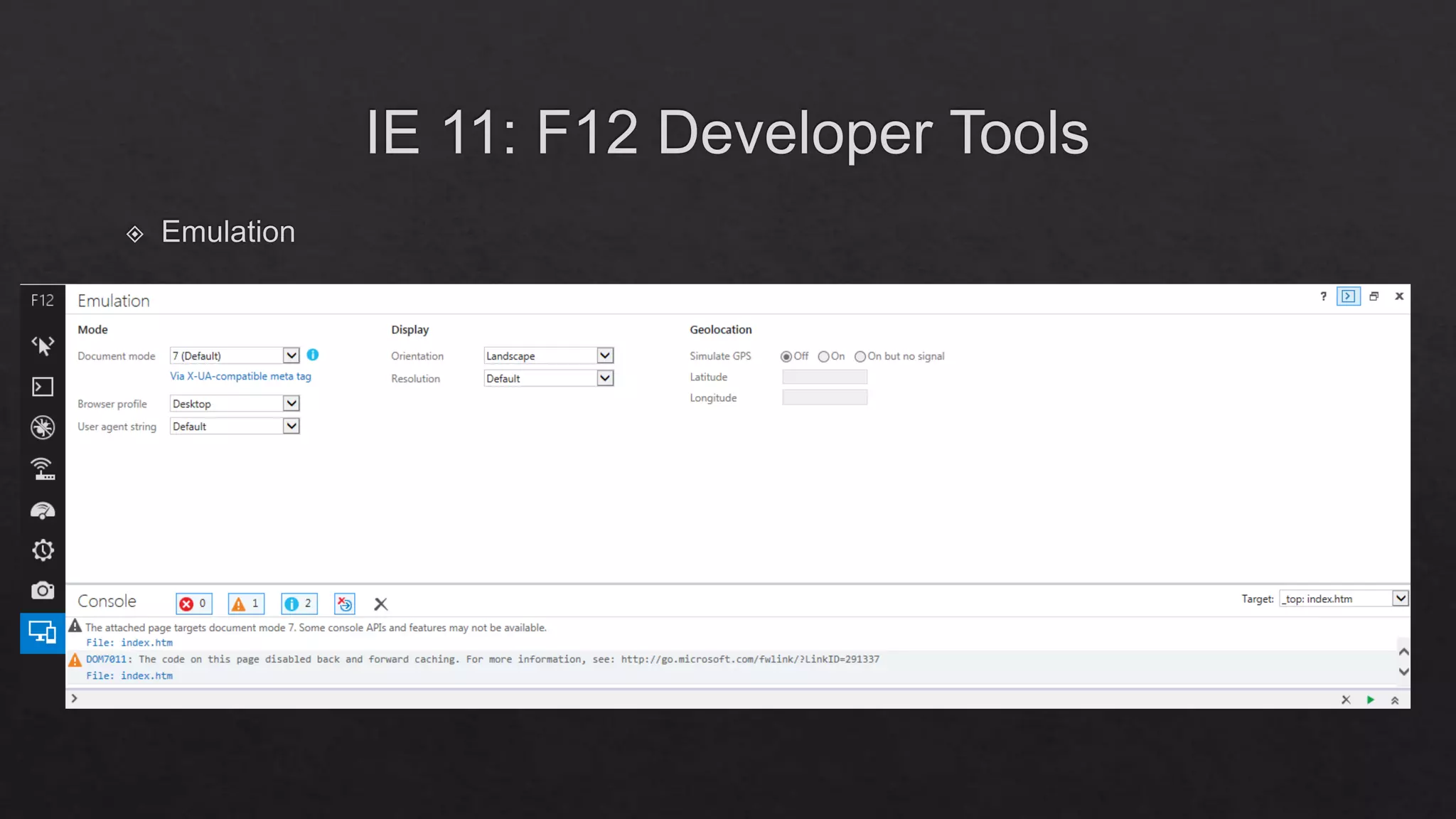The height and width of the screenshot is (819, 1456).
Task: Select GPS Off radio button
Action: point(786,357)
